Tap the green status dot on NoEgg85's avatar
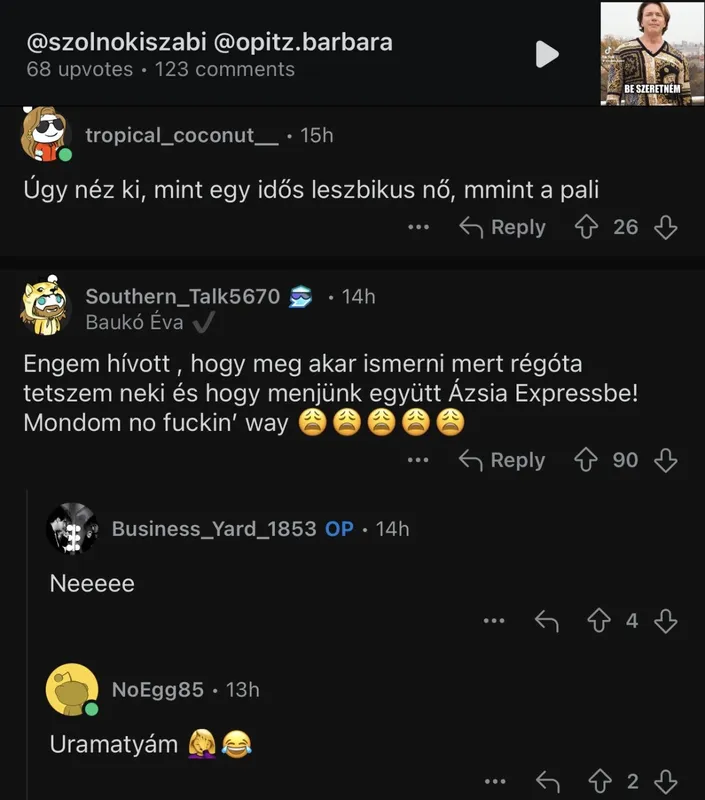 (x=90, y=710)
